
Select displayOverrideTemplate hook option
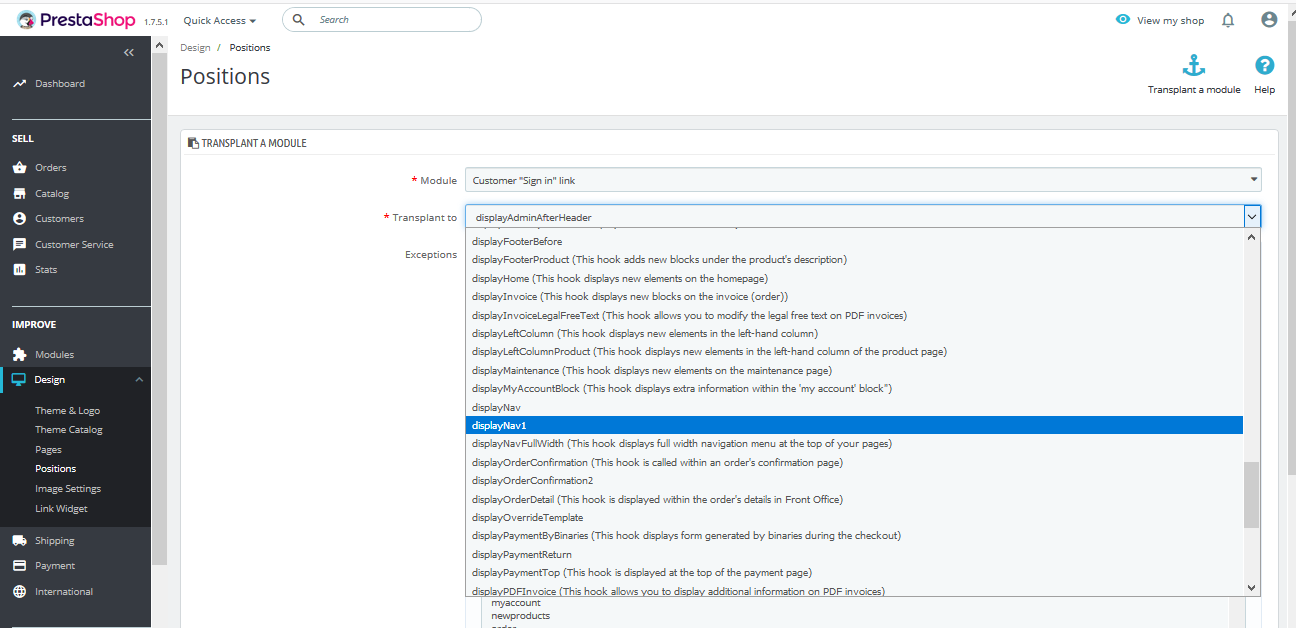point(854,518)
